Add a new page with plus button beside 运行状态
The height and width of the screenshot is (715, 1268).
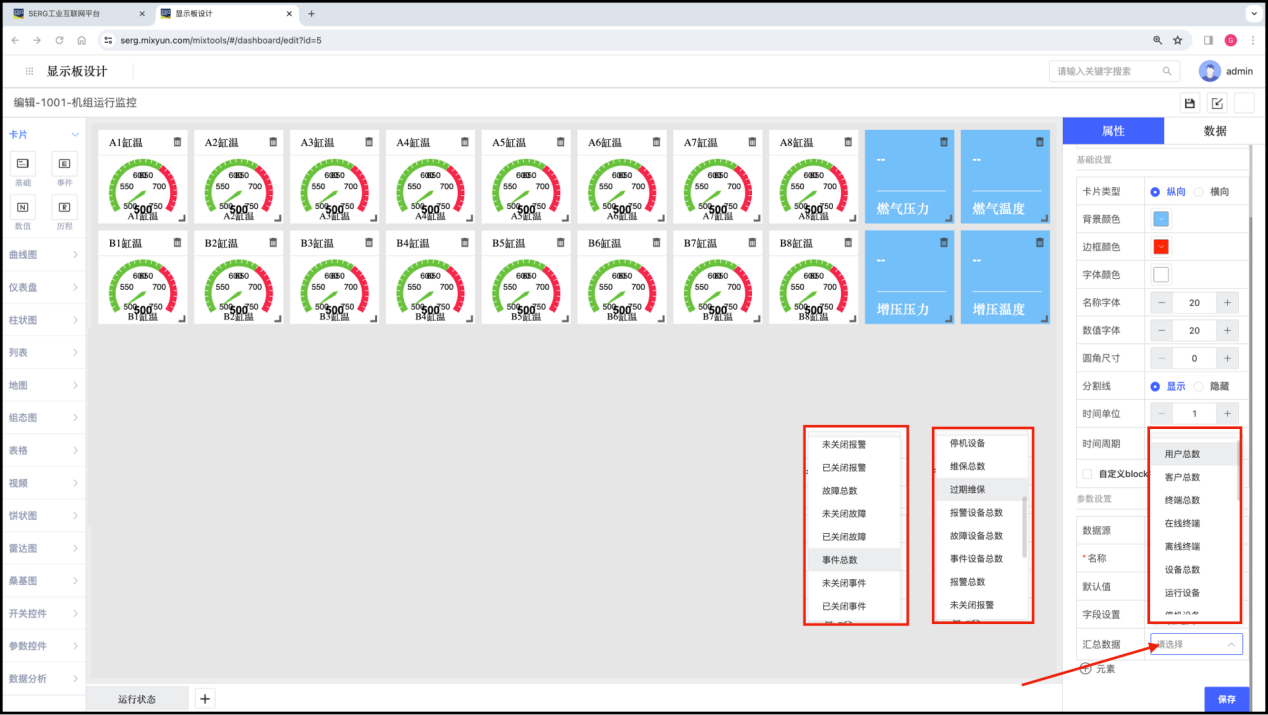pos(205,699)
